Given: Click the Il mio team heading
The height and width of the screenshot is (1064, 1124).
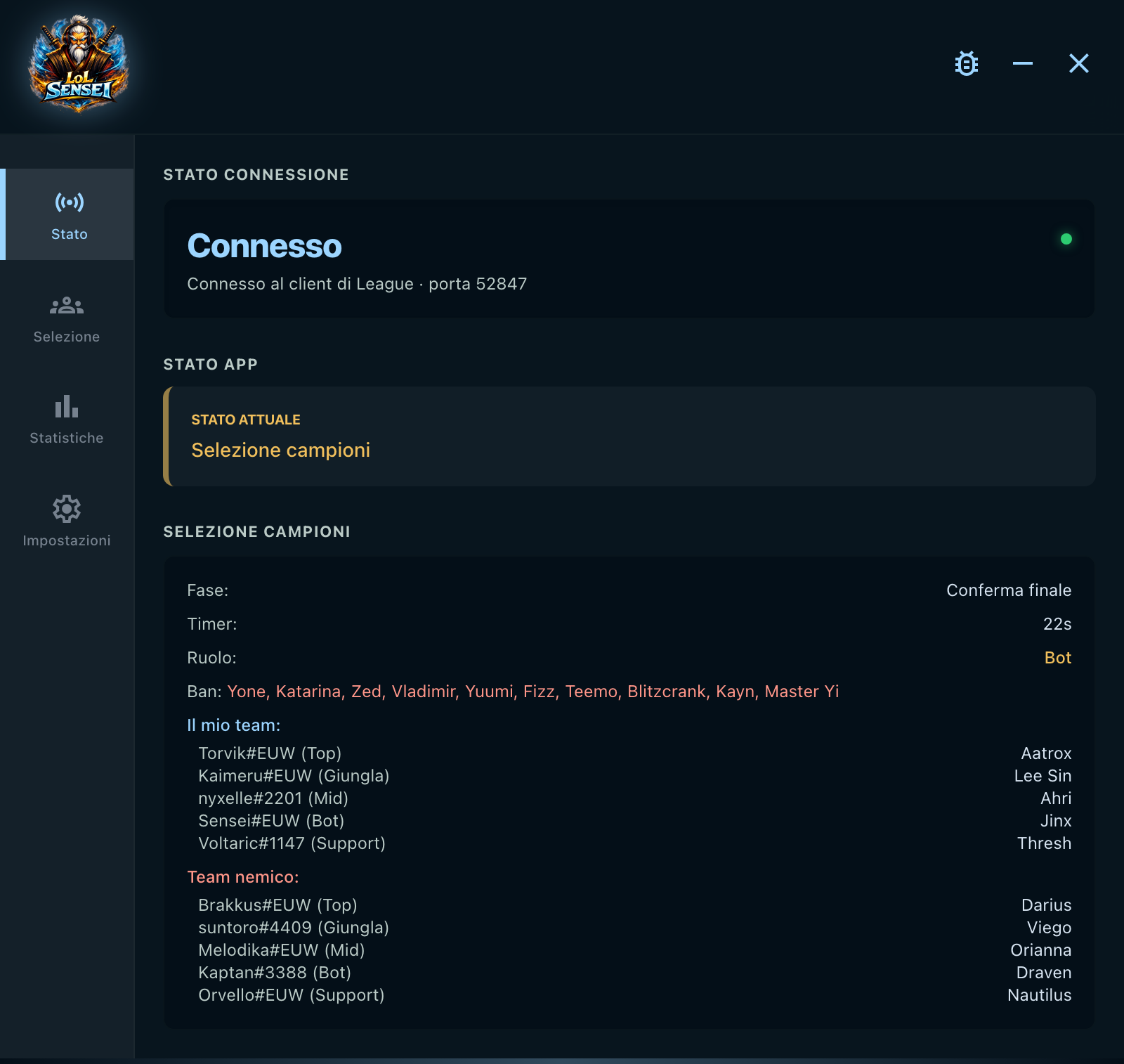Looking at the screenshot, I should click(x=234, y=725).
